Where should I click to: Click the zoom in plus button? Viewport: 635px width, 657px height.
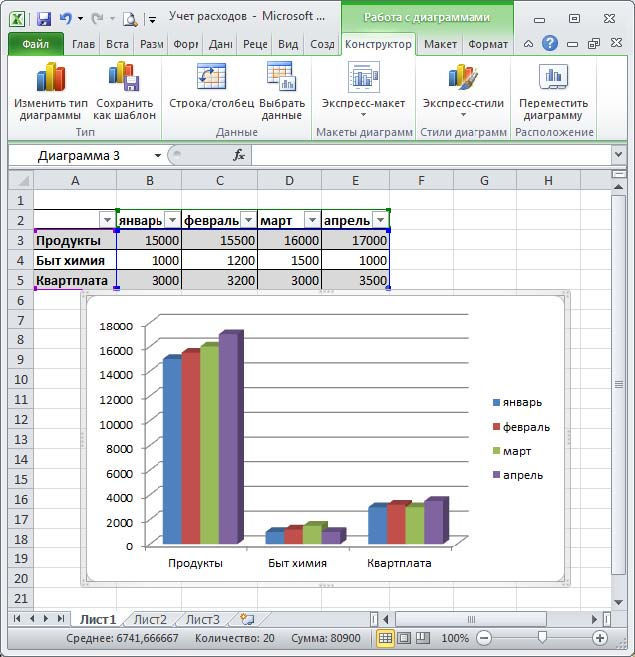[x=600, y=638]
